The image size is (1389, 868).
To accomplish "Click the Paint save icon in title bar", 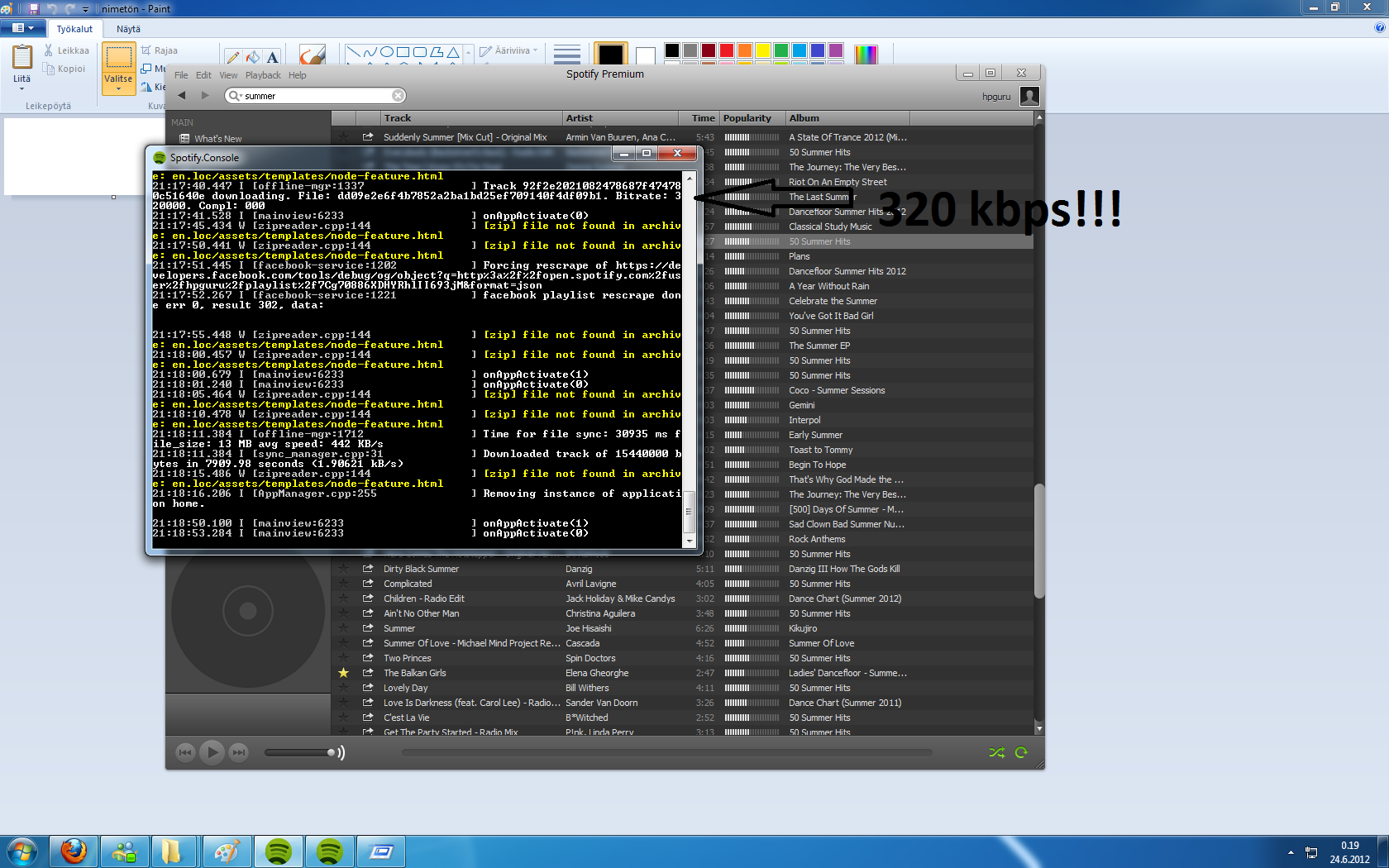I will tap(34, 8).
